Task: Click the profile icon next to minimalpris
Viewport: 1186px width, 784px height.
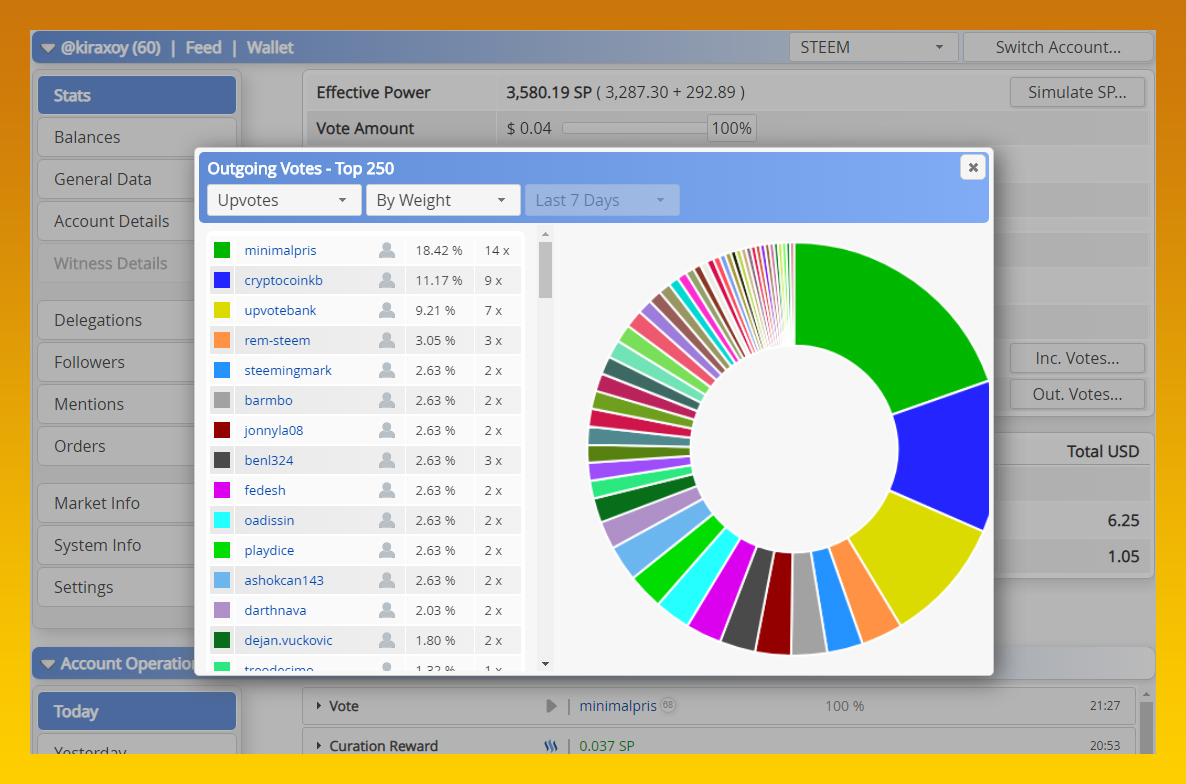Action: [387, 251]
